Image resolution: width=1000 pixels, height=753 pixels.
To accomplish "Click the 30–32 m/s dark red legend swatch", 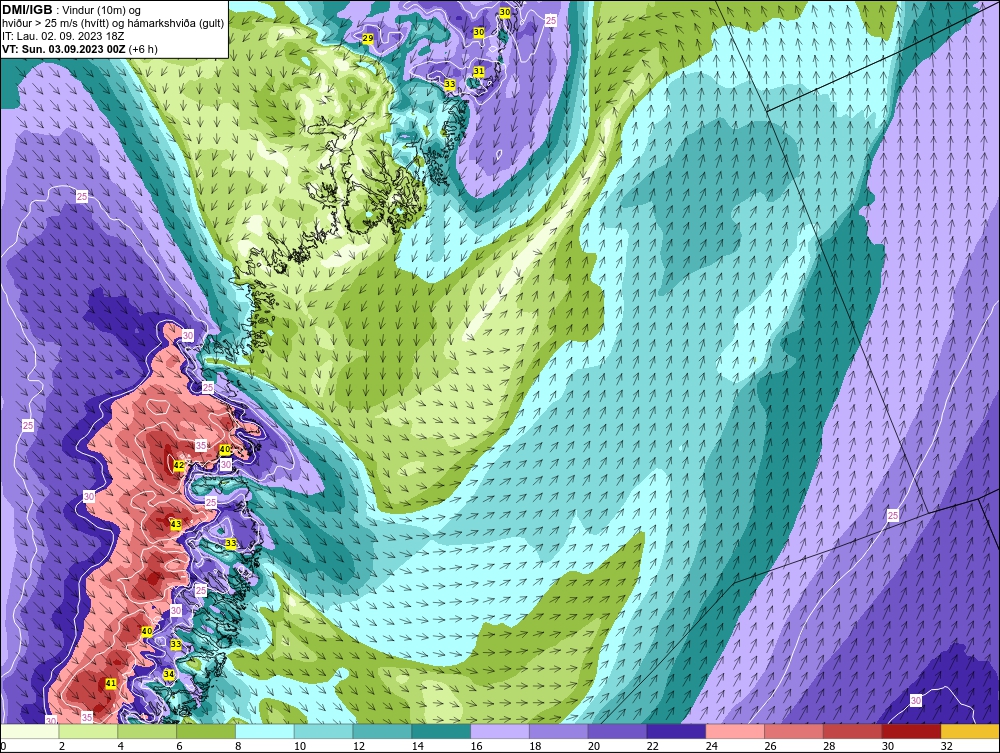I will [910, 731].
